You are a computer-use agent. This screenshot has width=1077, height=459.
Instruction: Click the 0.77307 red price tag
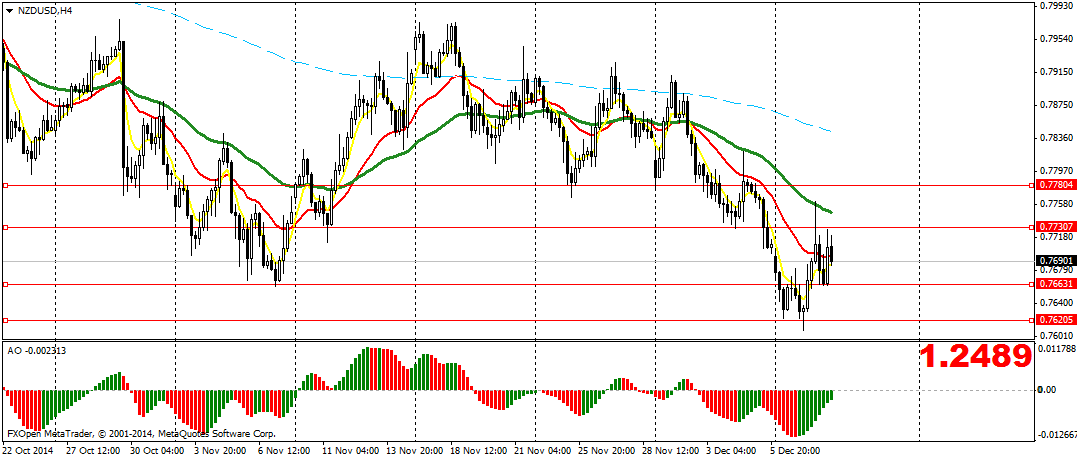pyautogui.click(x=1055, y=227)
